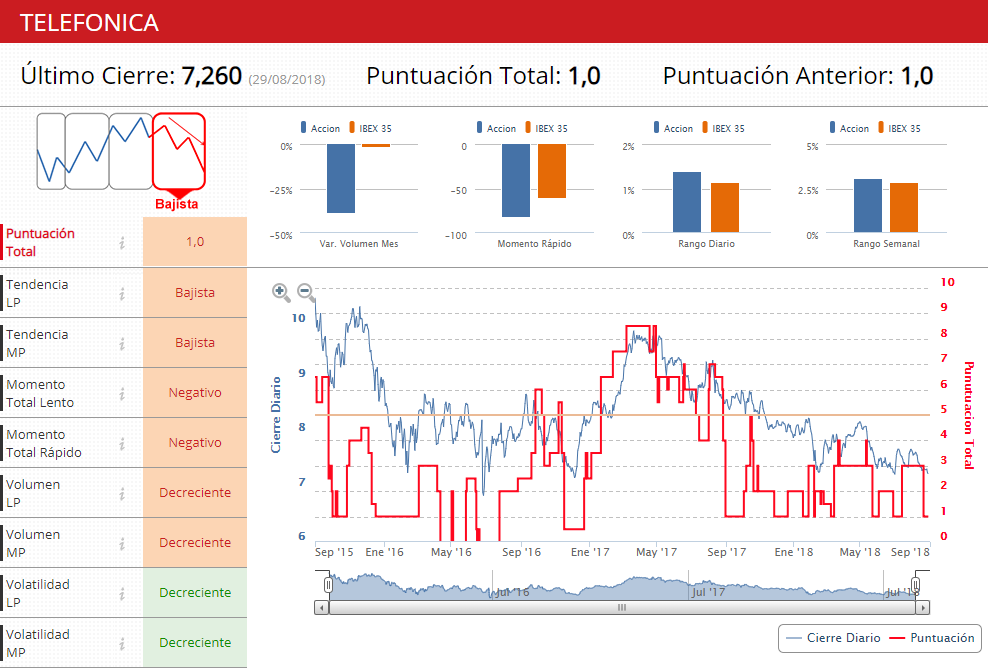
Task: Click Decreciente value for Volumen LP
Action: point(195,493)
